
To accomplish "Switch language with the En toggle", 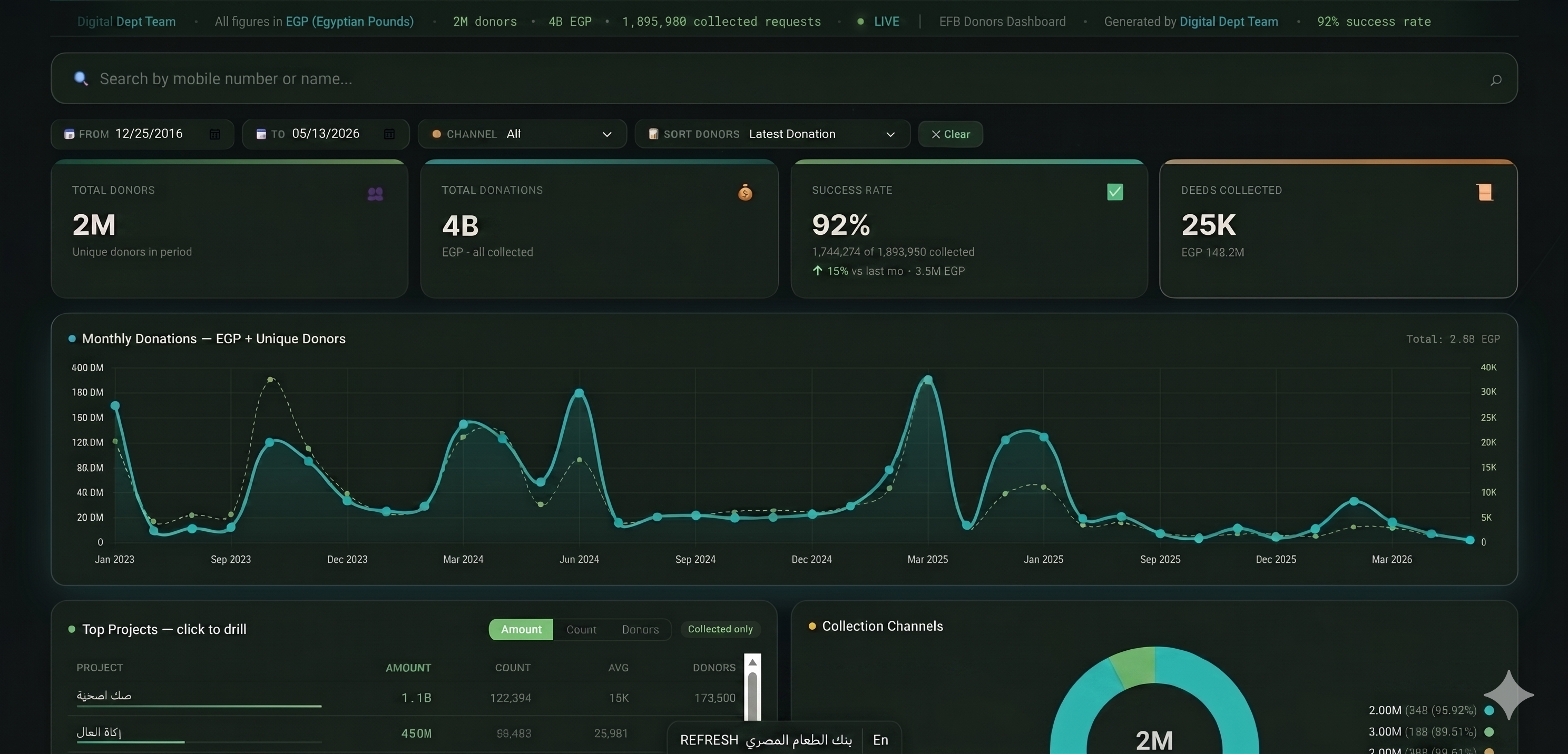I will click(880, 739).
